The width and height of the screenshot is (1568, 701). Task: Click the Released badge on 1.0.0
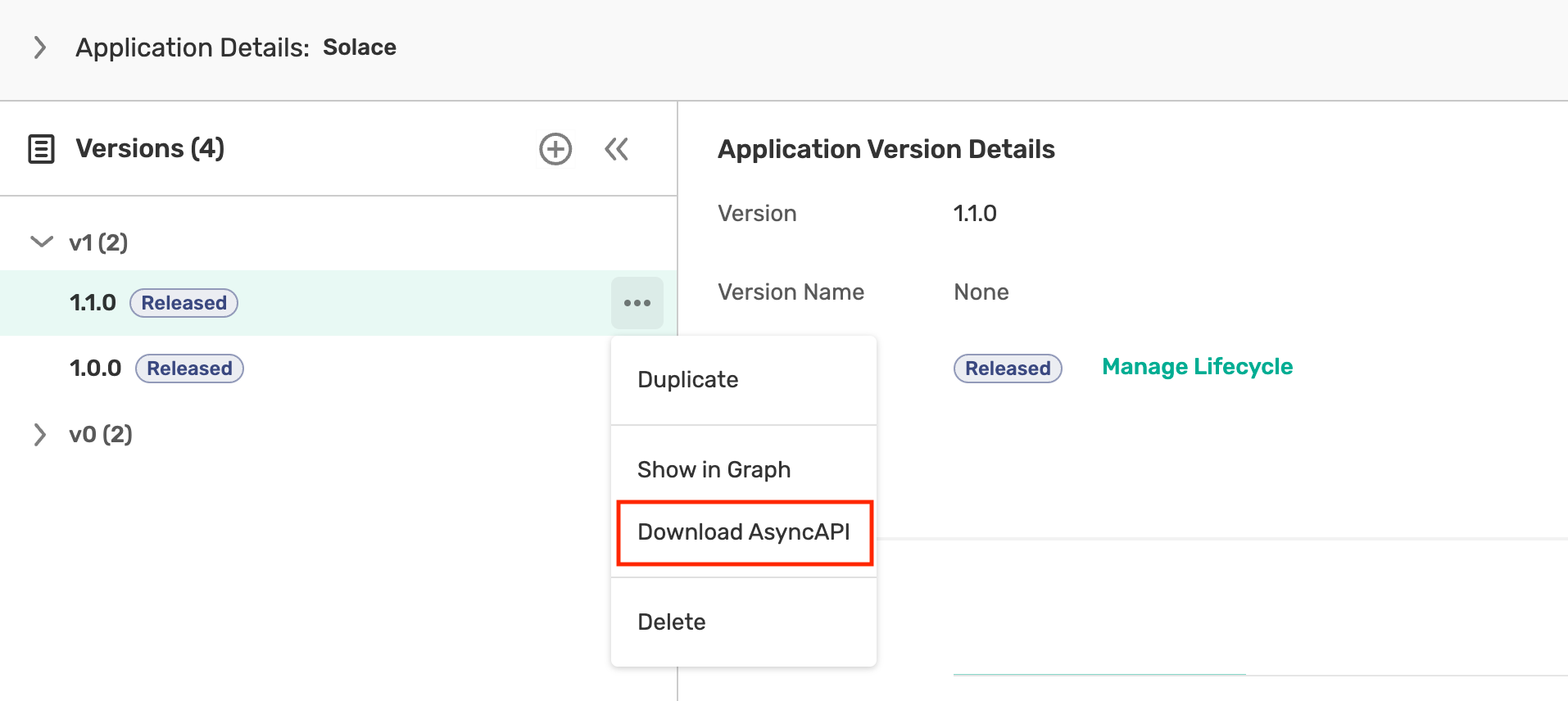[189, 369]
